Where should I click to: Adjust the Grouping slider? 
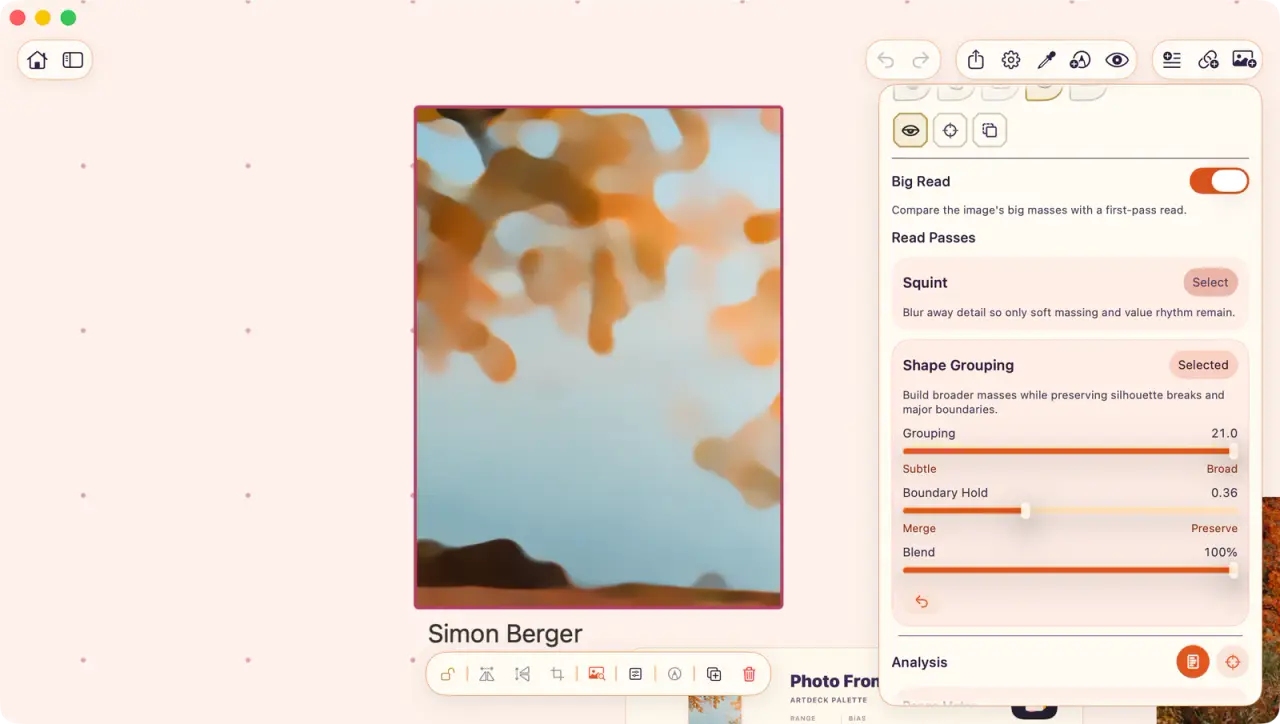1070,452
